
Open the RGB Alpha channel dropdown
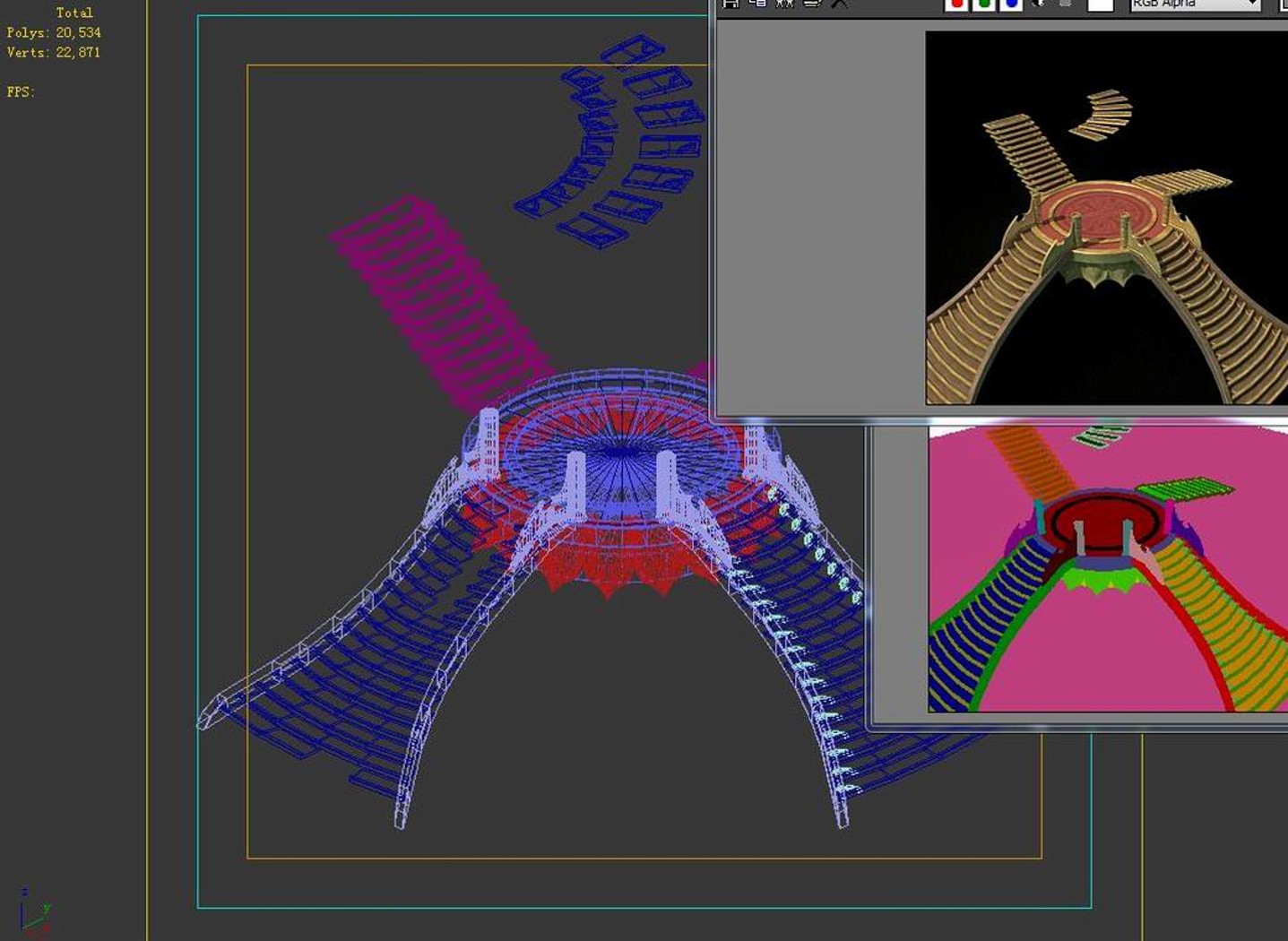[1195, 4]
